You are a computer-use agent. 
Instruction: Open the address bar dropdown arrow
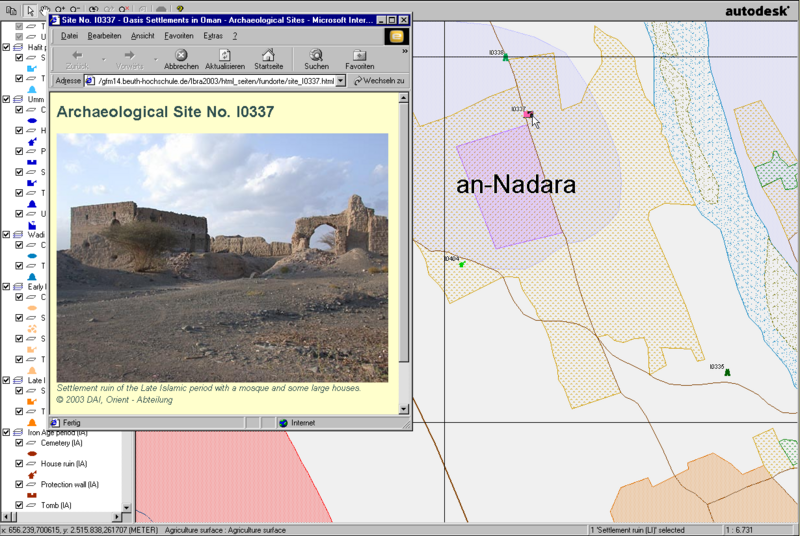coord(340,81)
